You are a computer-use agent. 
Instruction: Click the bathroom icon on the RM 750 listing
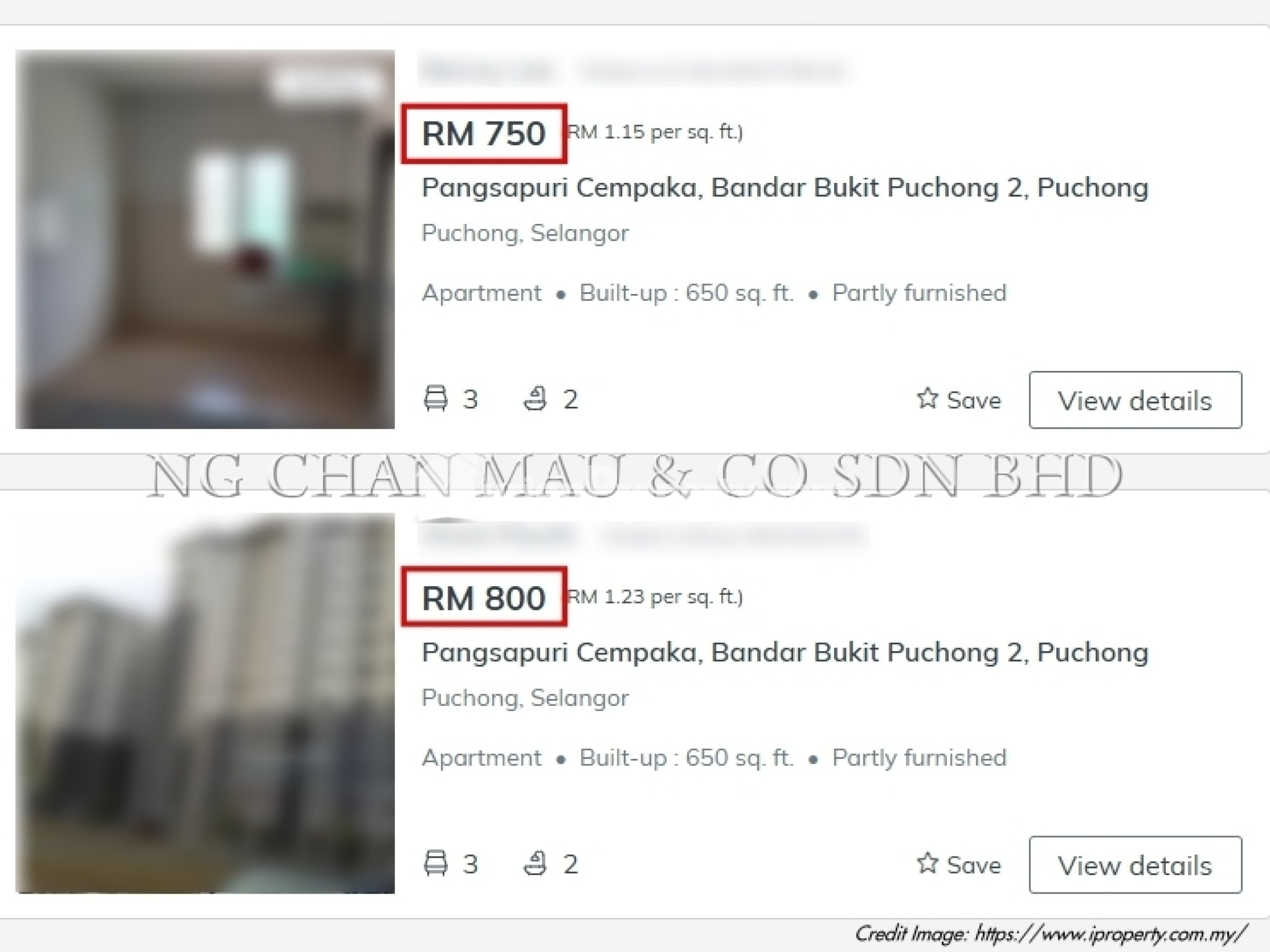(536, 398)
